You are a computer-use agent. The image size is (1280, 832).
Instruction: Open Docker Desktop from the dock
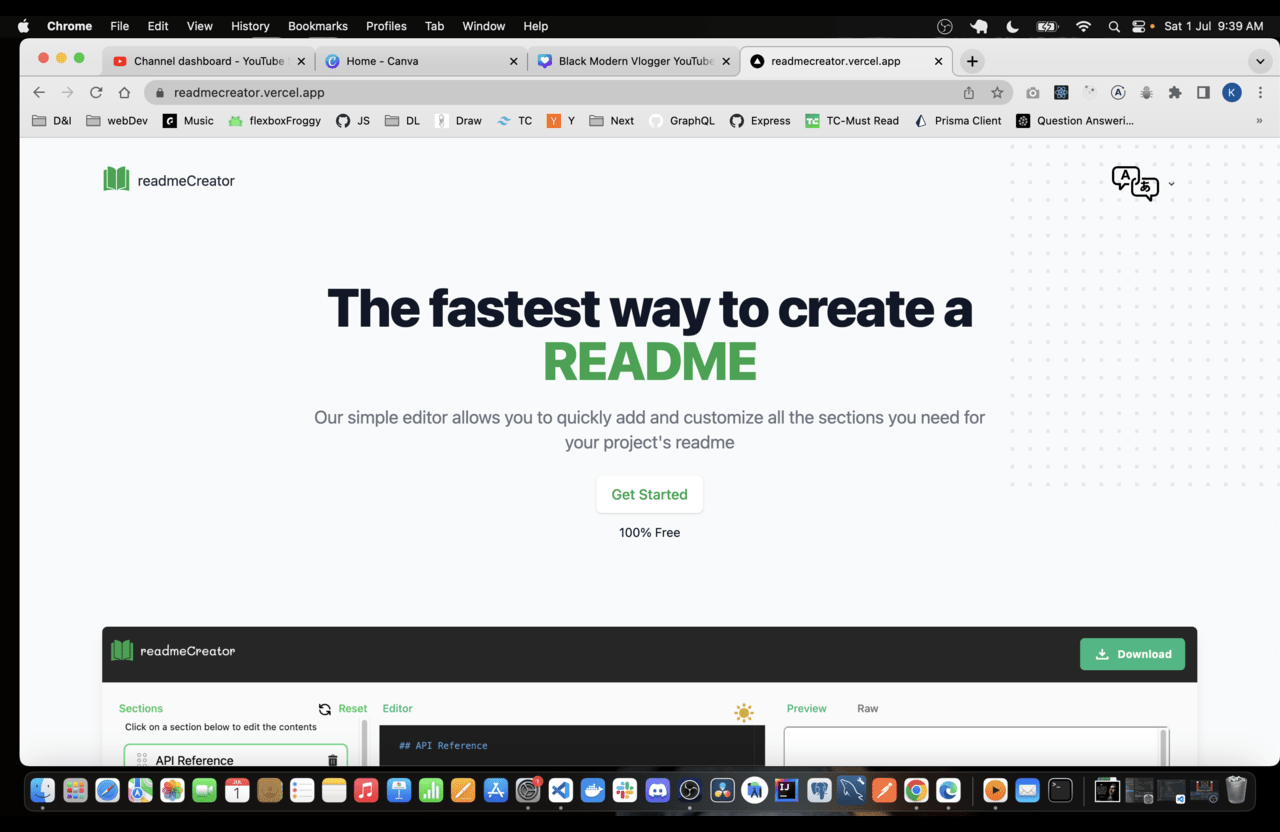point(593,790)
